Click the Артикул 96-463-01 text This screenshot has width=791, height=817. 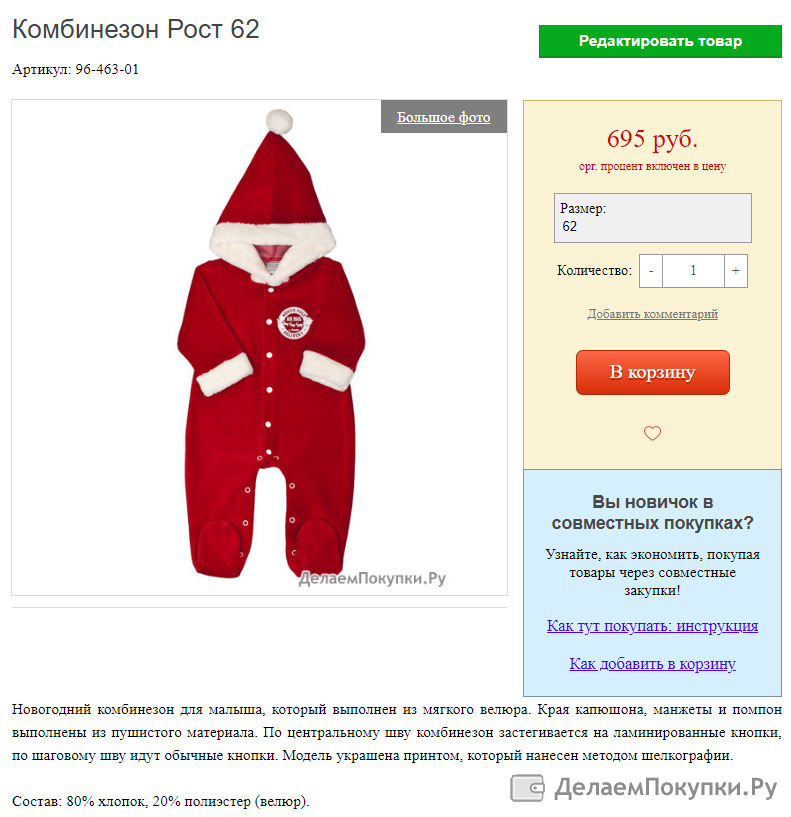tap(76, 69)
